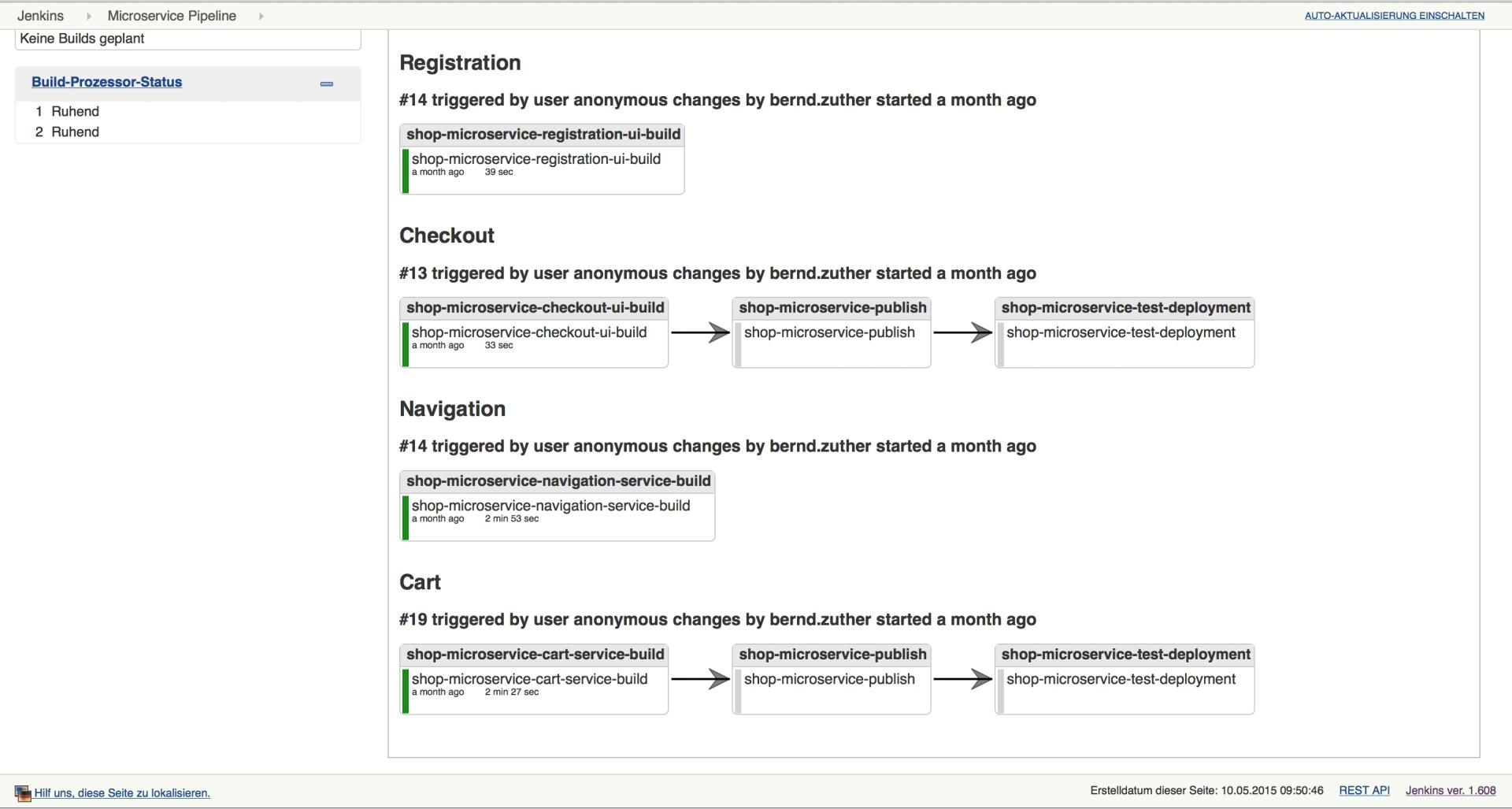Open breadcrumb arrow after Jenkins

pos(89,16)
